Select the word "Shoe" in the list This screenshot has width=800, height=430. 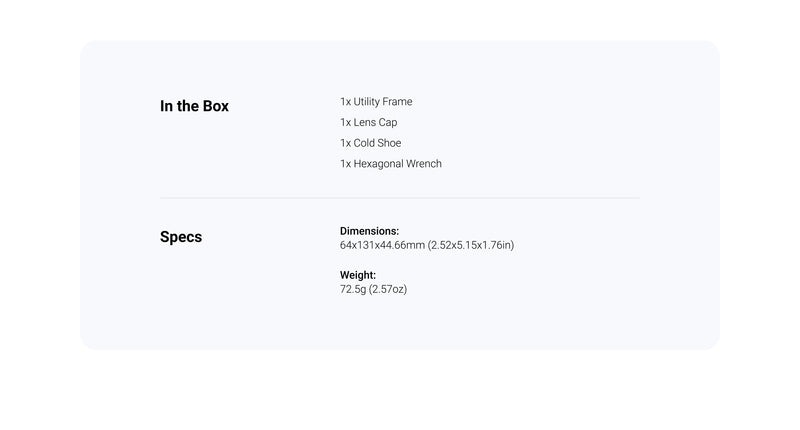(x=389, y=143)
